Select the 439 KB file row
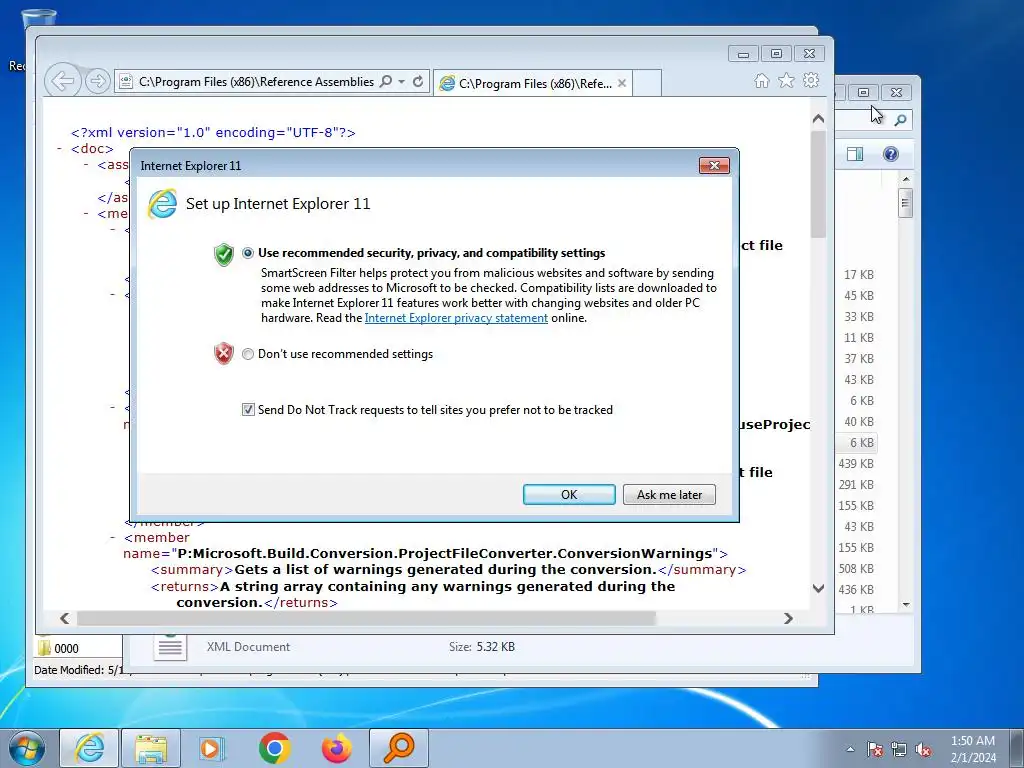Screen dimensions: 1024x768 tap(856, 464)
